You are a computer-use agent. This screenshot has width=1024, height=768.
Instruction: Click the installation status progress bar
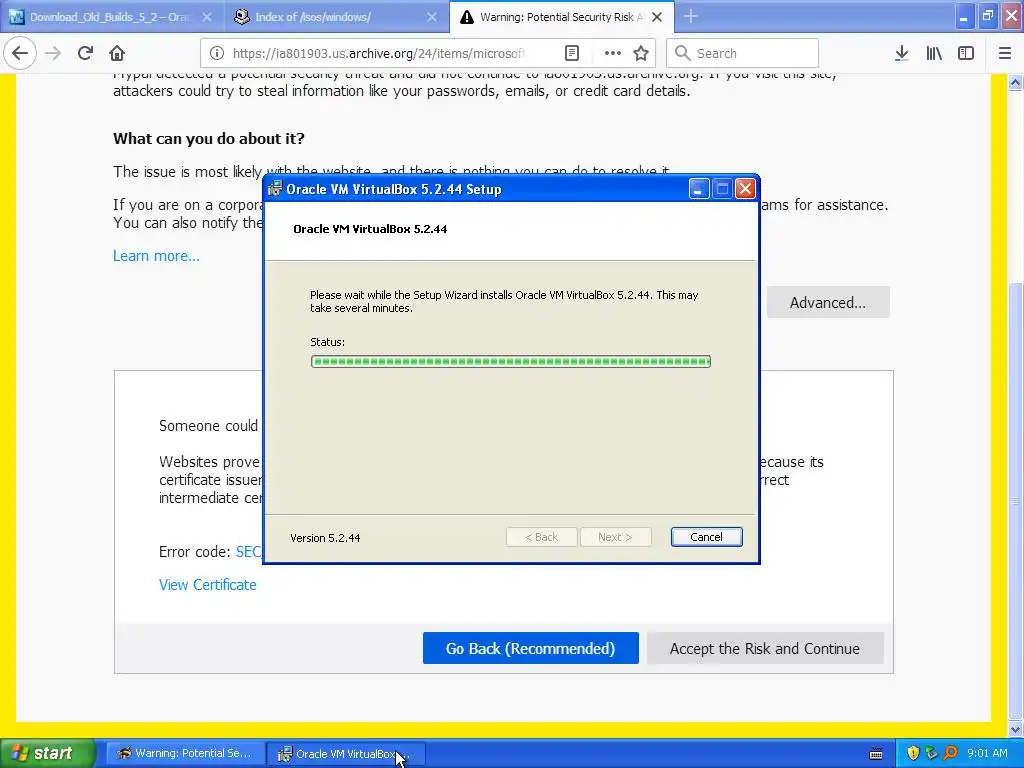[x=511, y=362]
